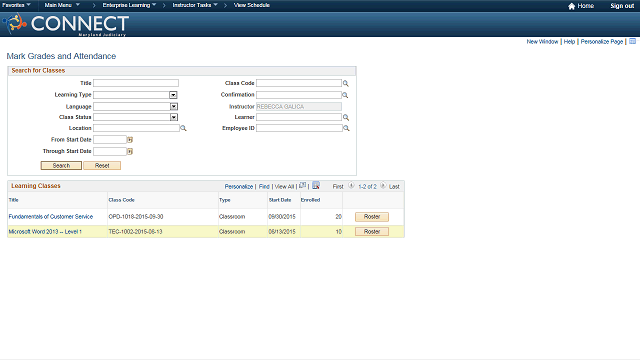Sort by Start Date column header
Viewport: 640px width, 360px height.
click(280, 200)
